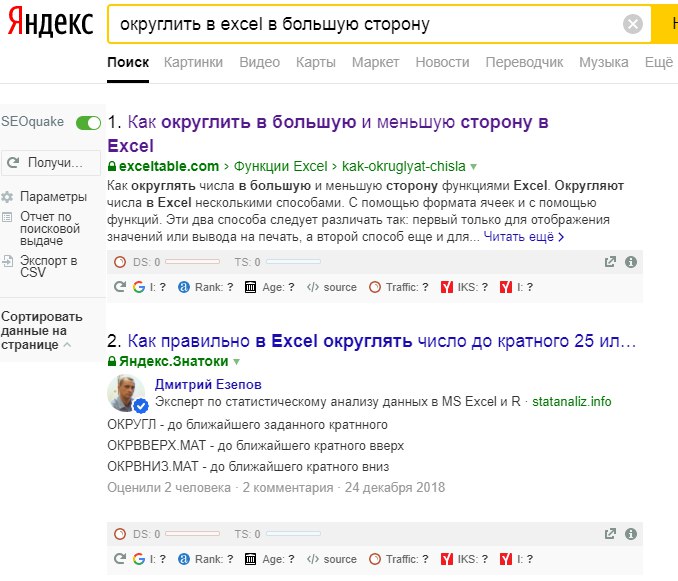Open external link icon in first SEOquake bar

coord(610,262)
